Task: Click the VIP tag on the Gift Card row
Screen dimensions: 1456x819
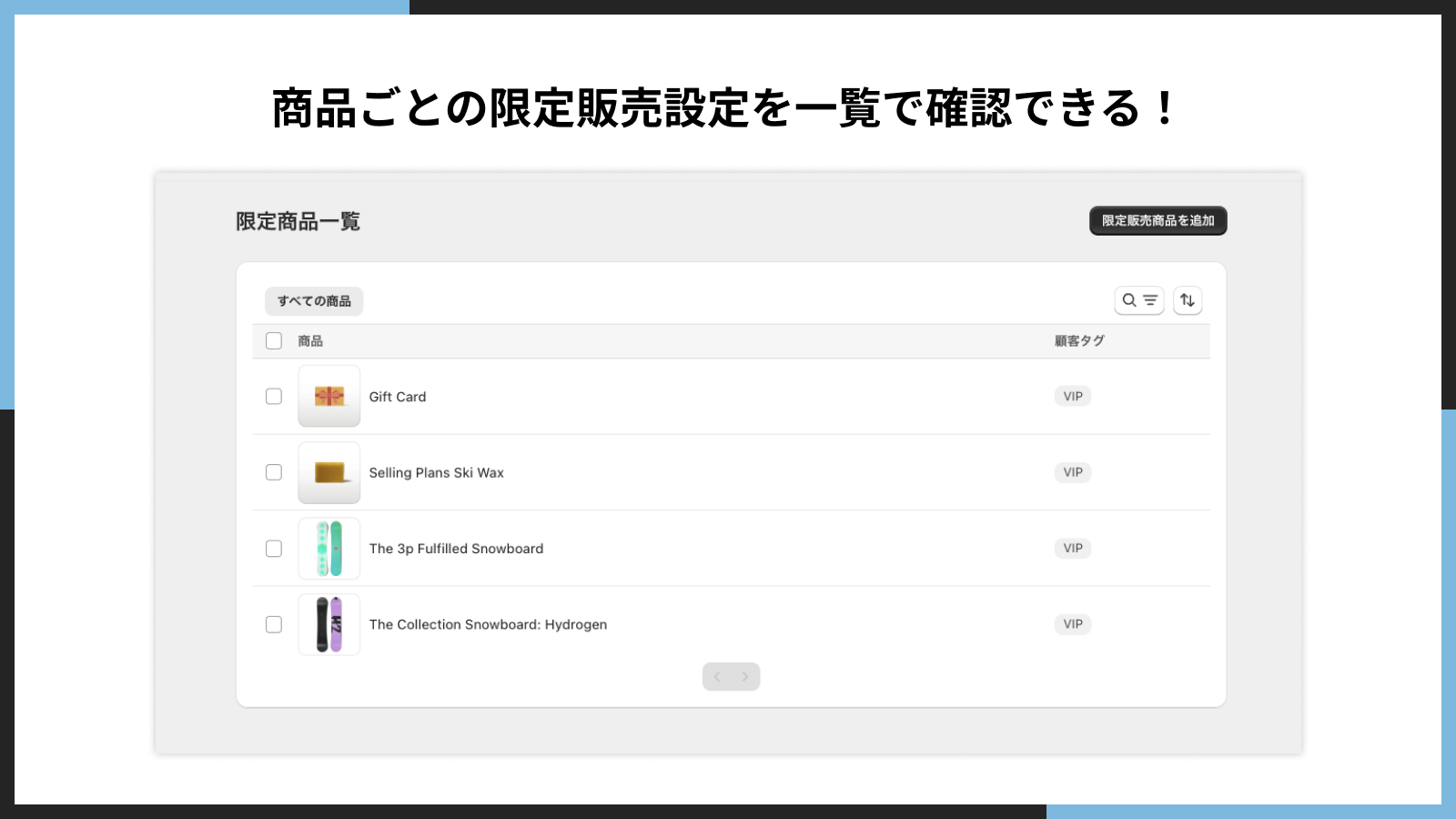Action: (x=1072, y=396)
